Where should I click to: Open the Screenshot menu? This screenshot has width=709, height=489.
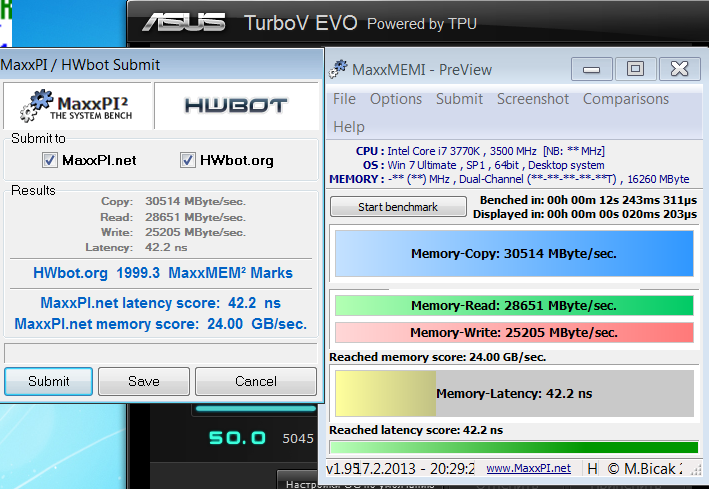coord(533,99)
